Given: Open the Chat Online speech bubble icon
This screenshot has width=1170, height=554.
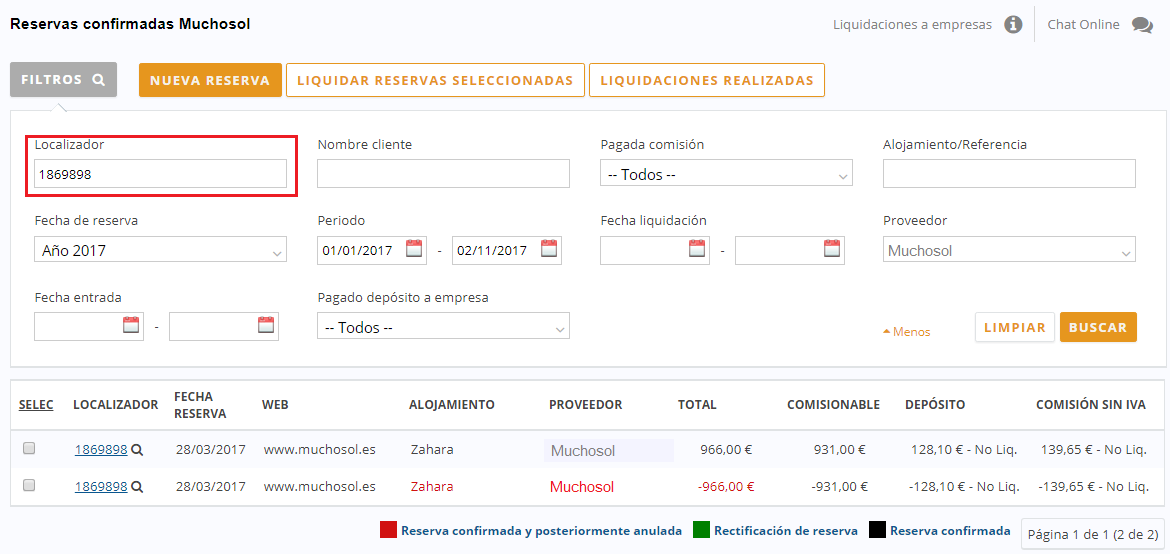Looking at the screenshot, I should tap(1142, 25).
